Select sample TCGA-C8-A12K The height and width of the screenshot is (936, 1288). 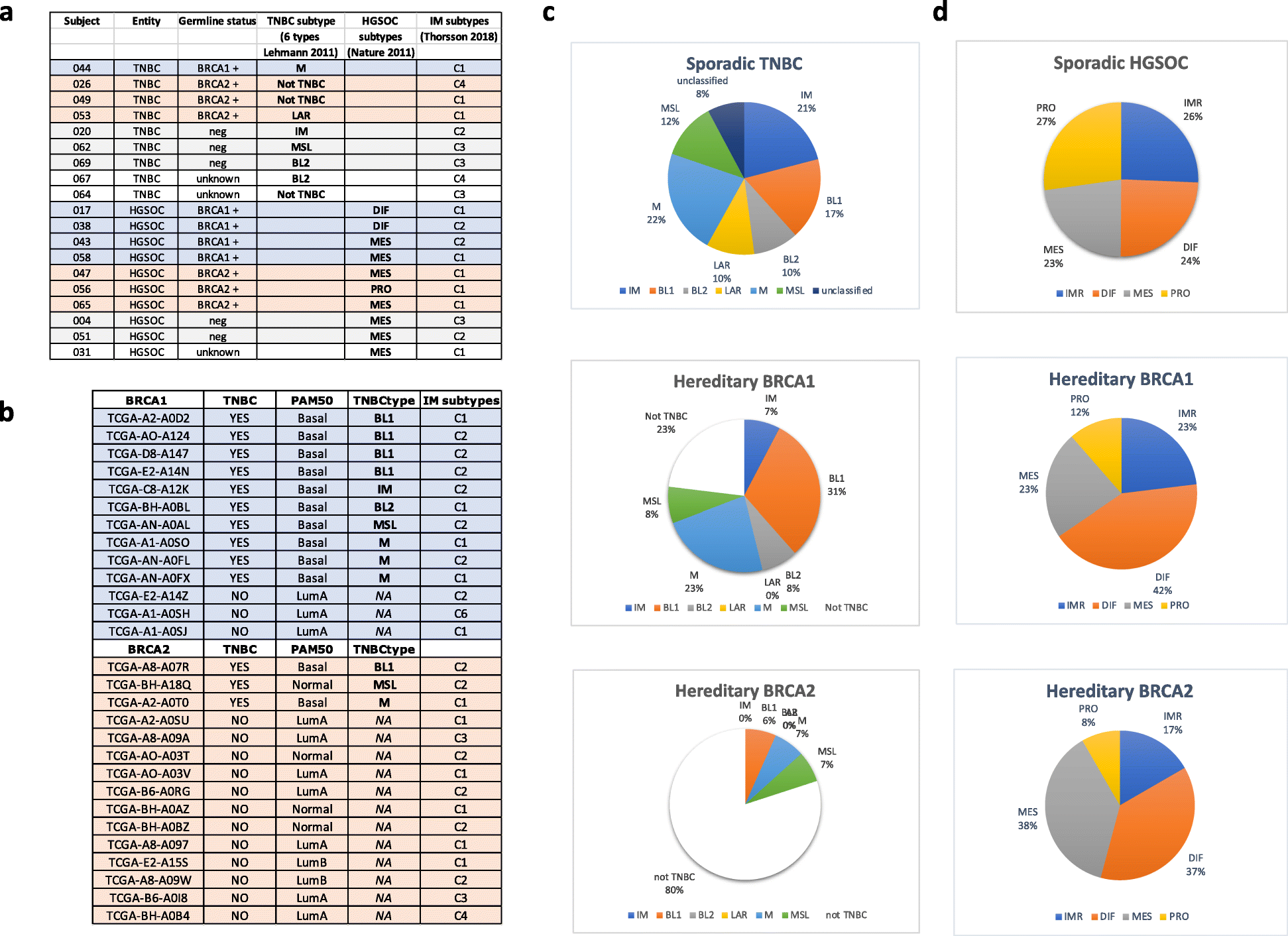point(148,489)
